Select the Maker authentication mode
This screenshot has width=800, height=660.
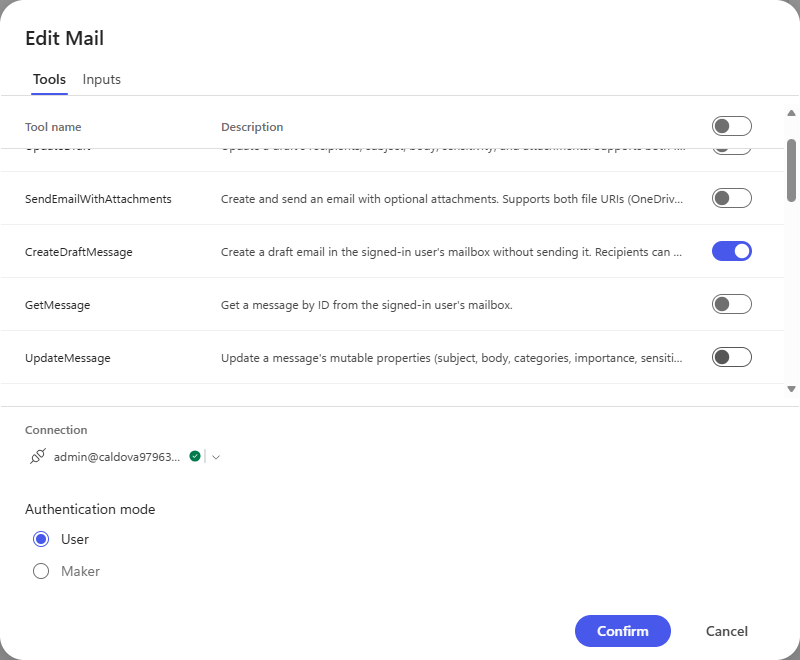click(x=41, y=571)
